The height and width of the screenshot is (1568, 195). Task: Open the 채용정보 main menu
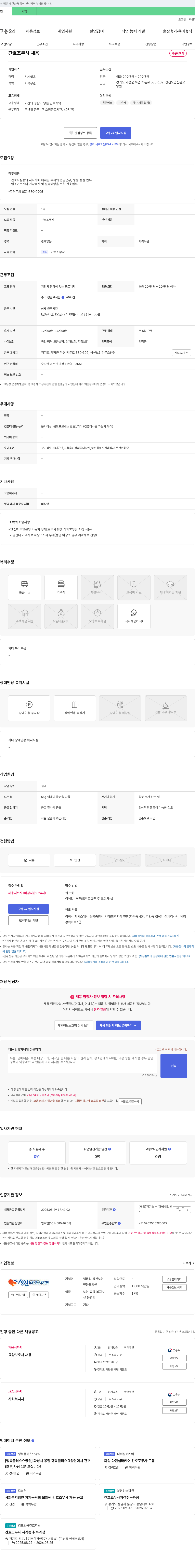pos(33,31)
